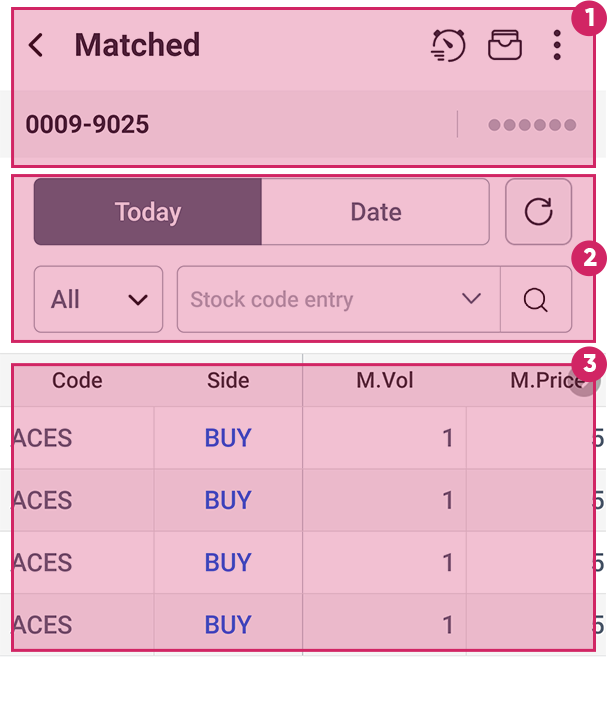Open the order history clock icon
Image resolution: width=607 pixels, height=714 pixels.
(448, 45)
